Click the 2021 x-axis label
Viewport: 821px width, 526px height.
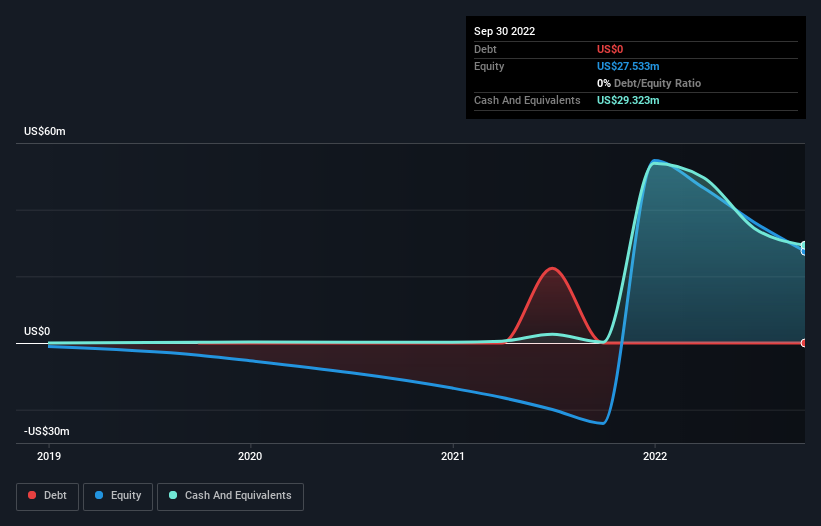coord(452,456)
